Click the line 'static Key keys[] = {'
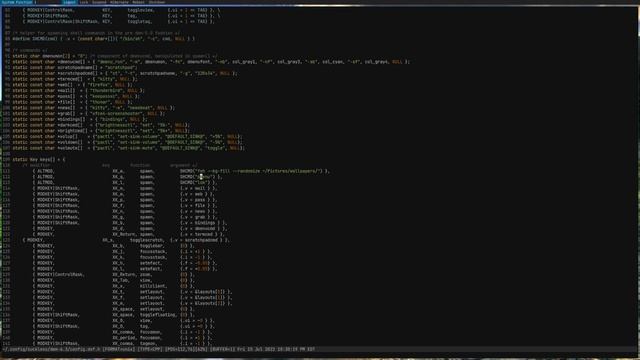The width and height of the screenshot is (640, 360). point(39,160)
